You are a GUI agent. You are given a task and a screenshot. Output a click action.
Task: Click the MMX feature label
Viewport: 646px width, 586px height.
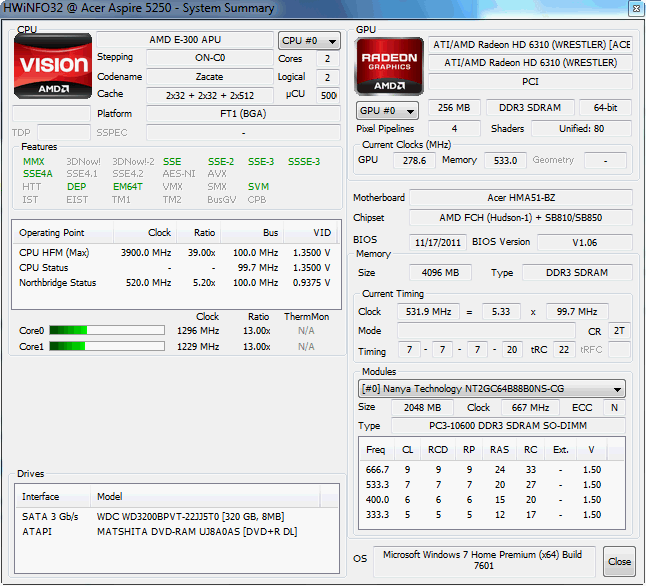[33, 162]
